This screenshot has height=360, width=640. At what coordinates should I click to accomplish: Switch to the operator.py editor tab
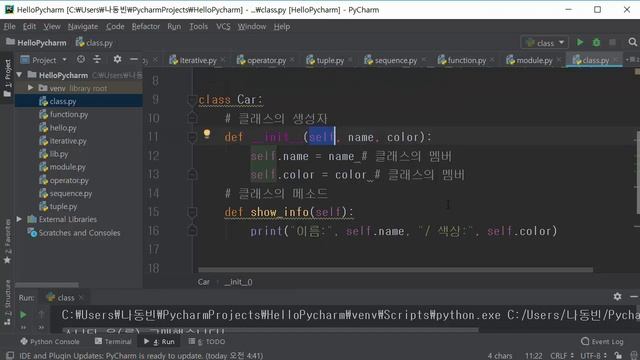pos(266,60)
